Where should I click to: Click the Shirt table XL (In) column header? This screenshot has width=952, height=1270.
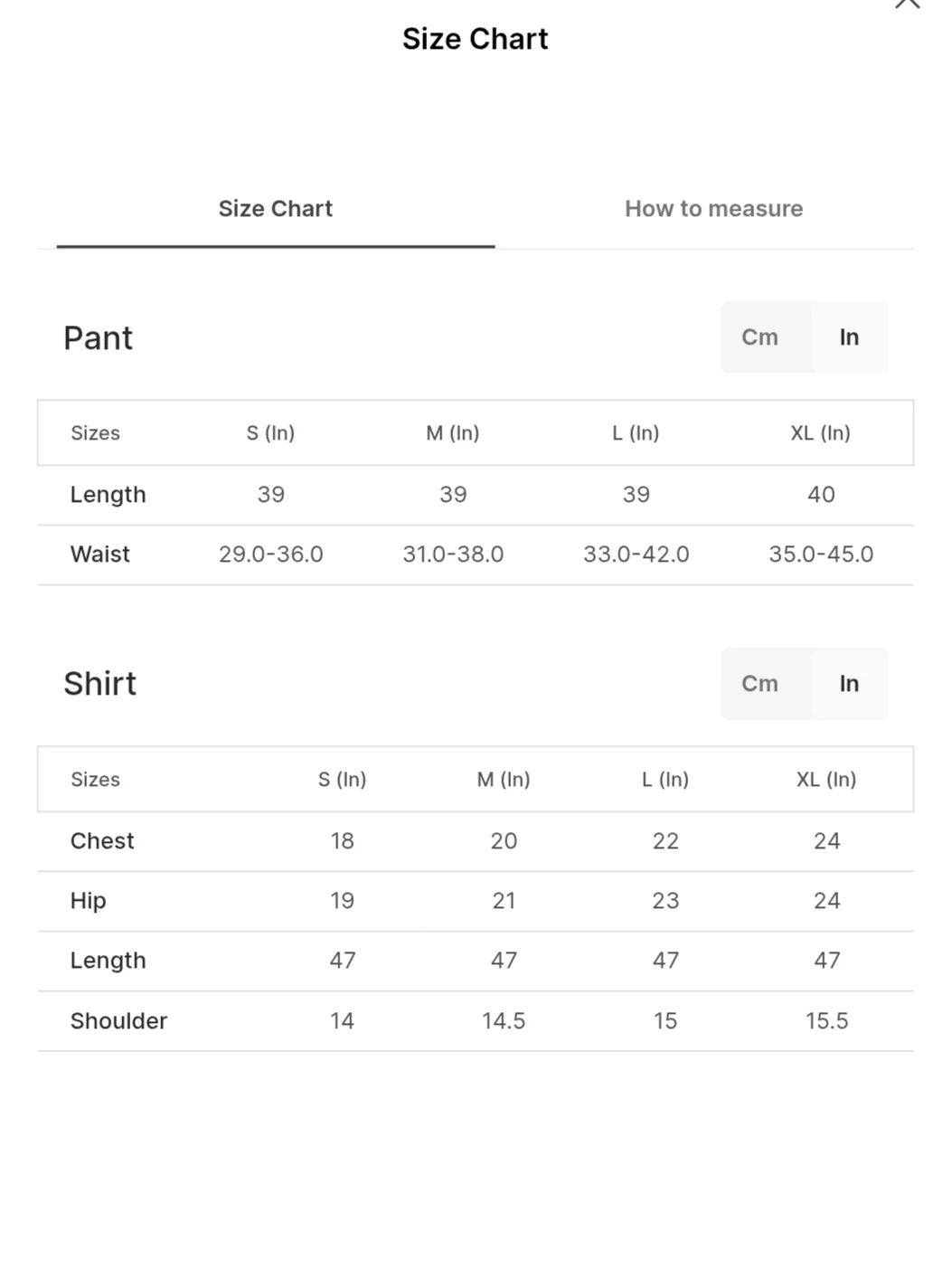(x=826, y=780)
